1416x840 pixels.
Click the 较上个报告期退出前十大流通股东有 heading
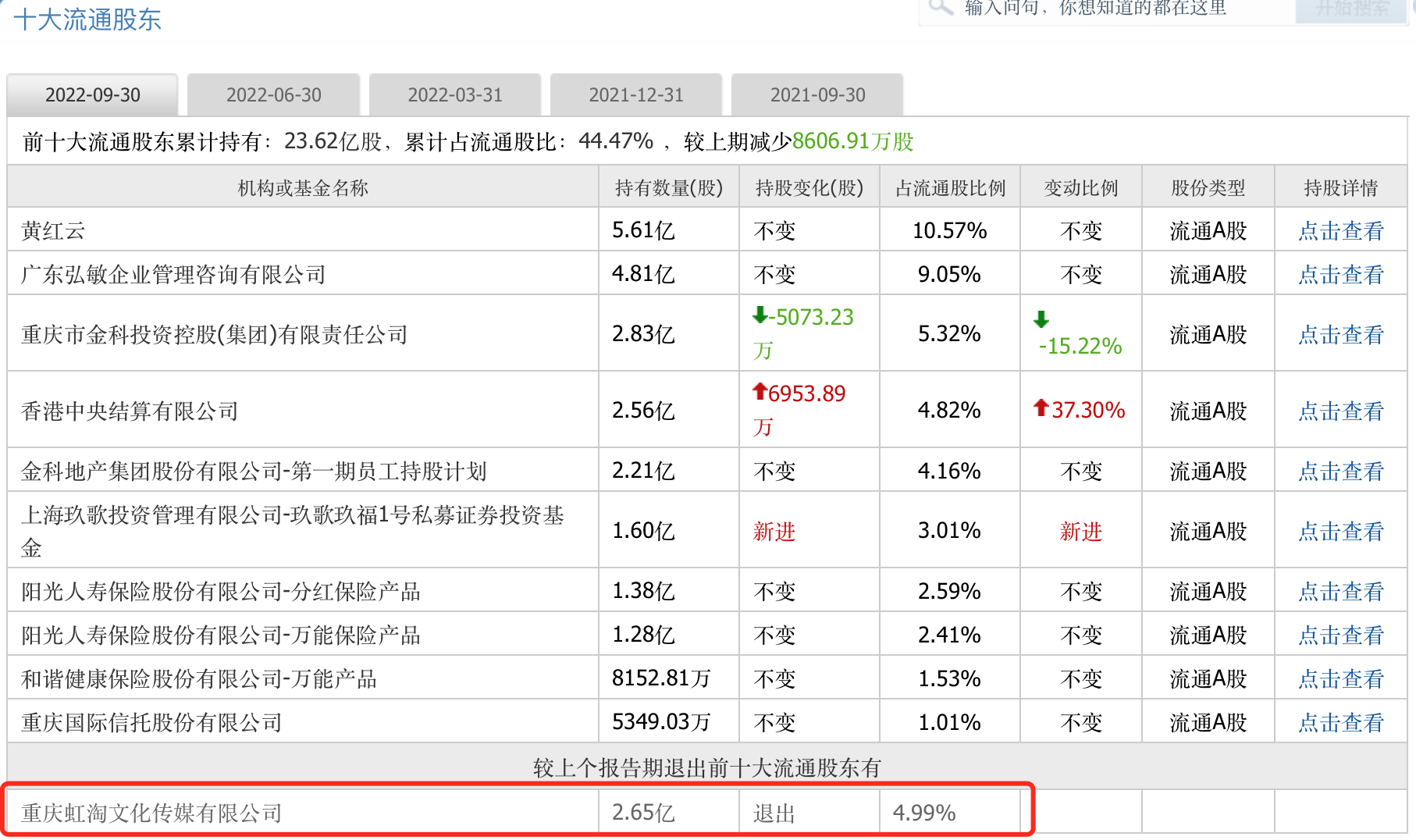tap(707, 767)
